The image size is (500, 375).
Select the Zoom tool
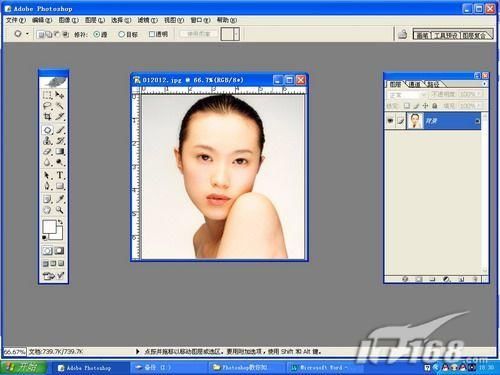[x=60, y=210]
